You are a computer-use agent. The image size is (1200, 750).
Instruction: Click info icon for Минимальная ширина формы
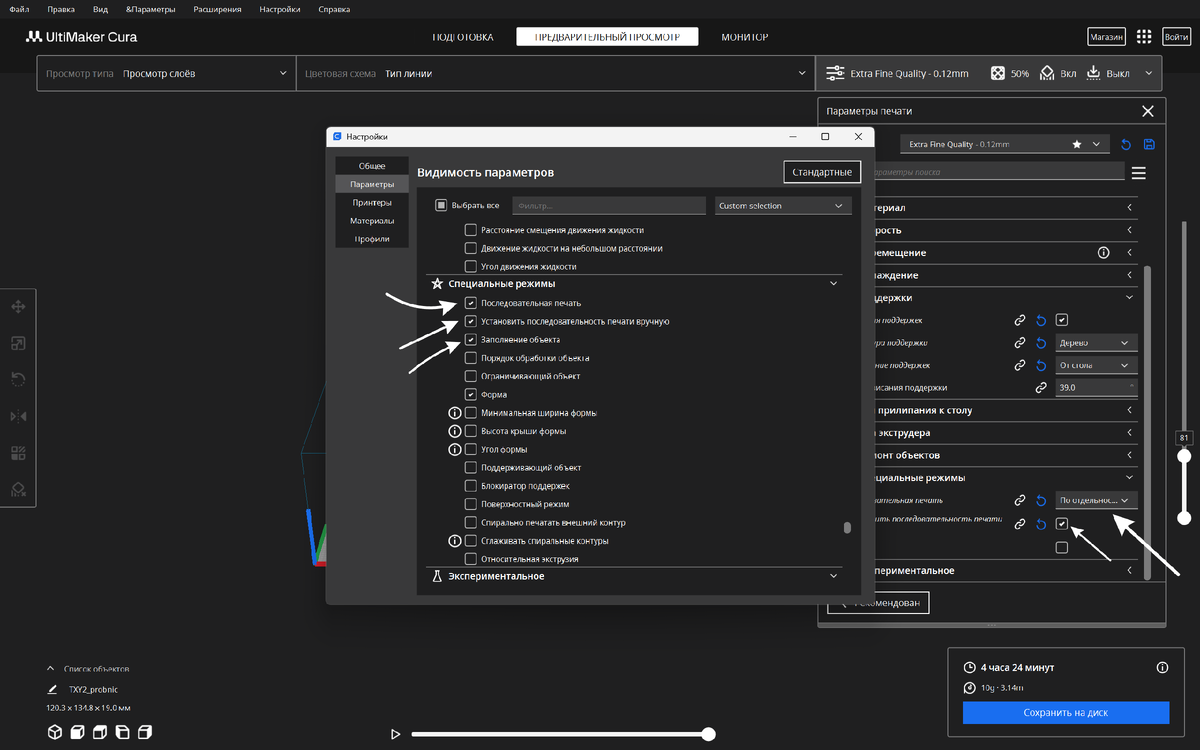click(454, 413)
